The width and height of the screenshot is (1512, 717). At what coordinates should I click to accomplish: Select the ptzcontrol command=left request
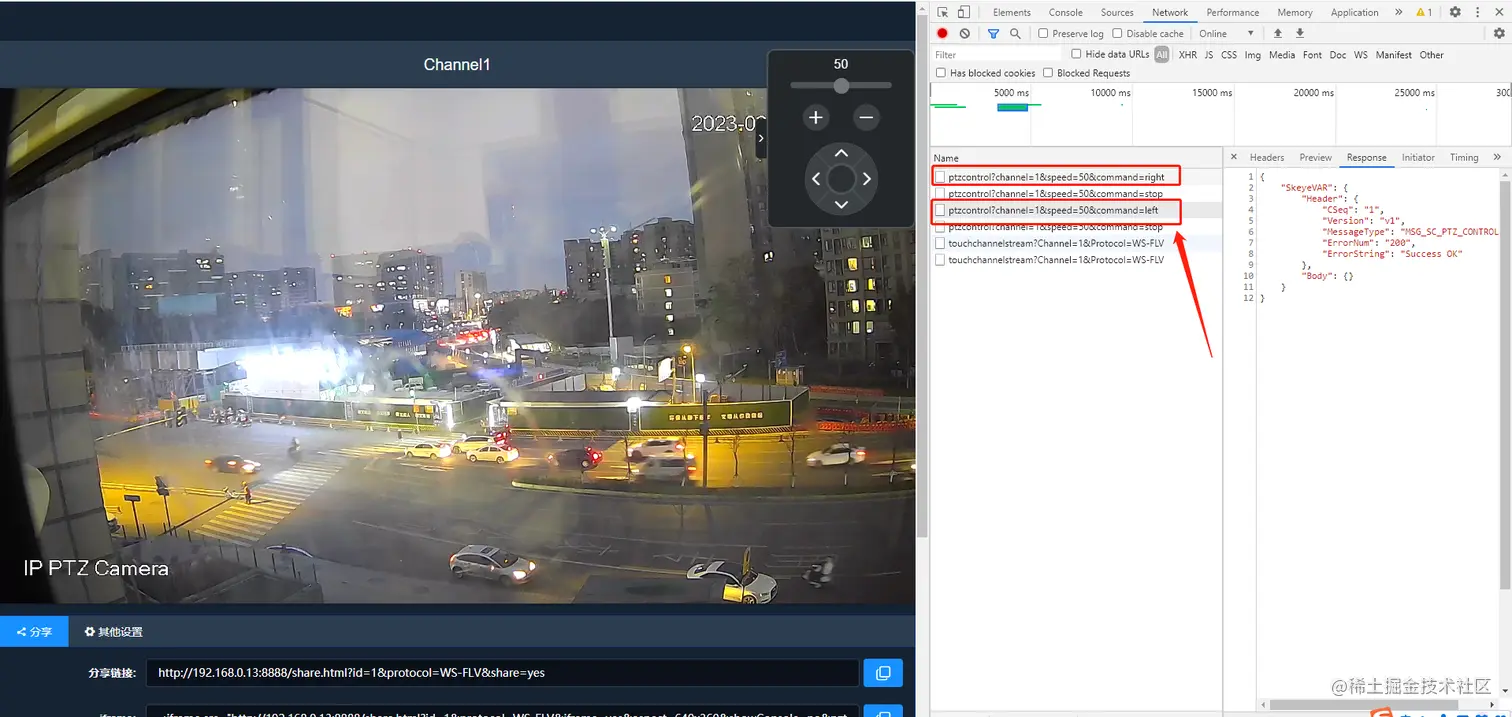click(1076, 210)
